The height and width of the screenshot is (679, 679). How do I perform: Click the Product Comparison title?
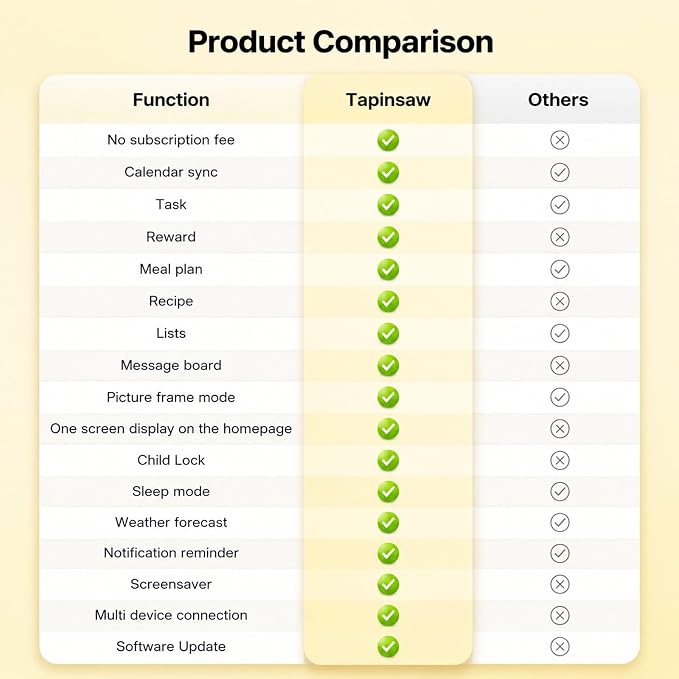340,42
